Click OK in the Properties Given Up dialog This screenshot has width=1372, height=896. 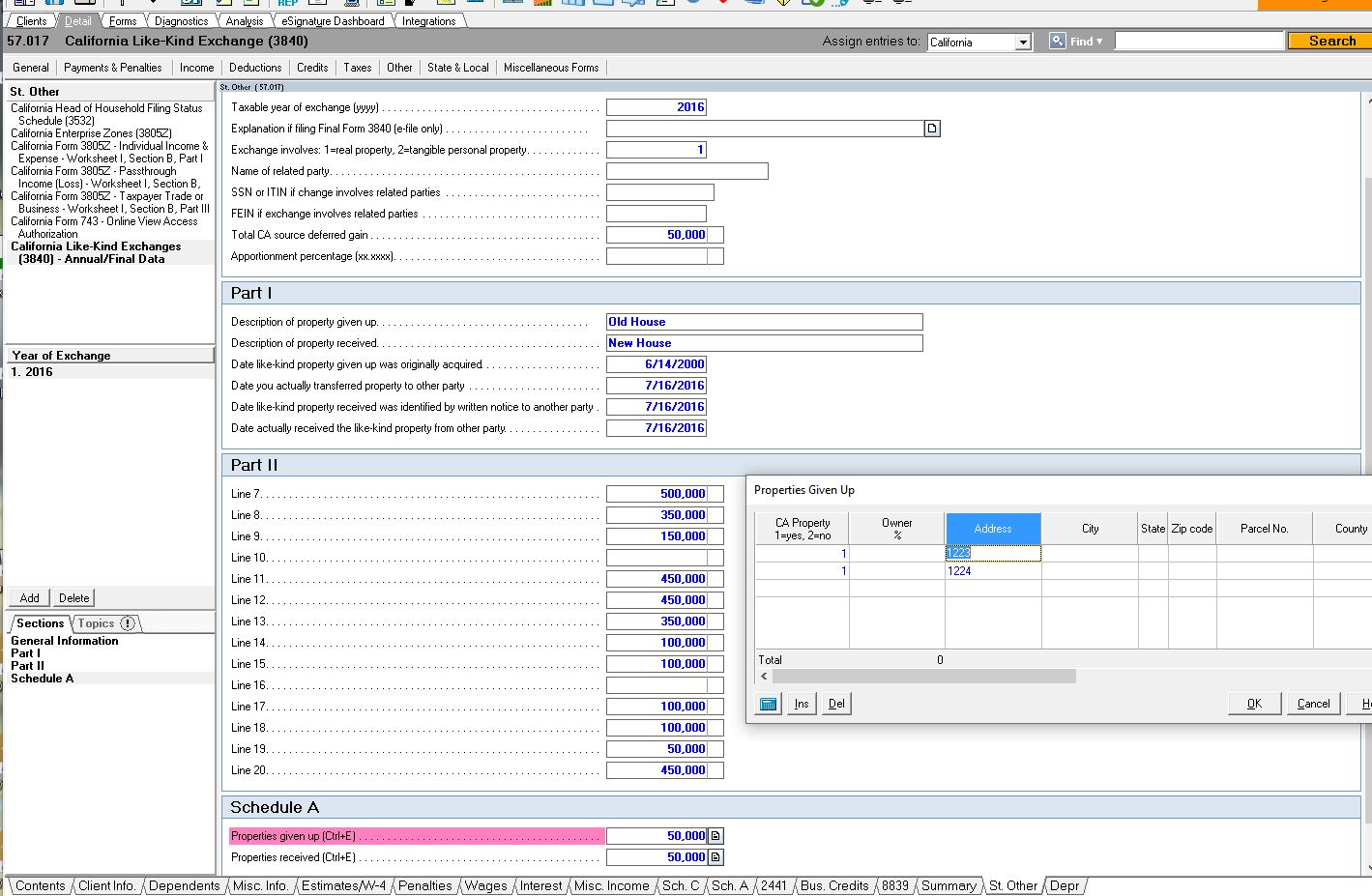pyautogui.click(x=1253, y=703)
